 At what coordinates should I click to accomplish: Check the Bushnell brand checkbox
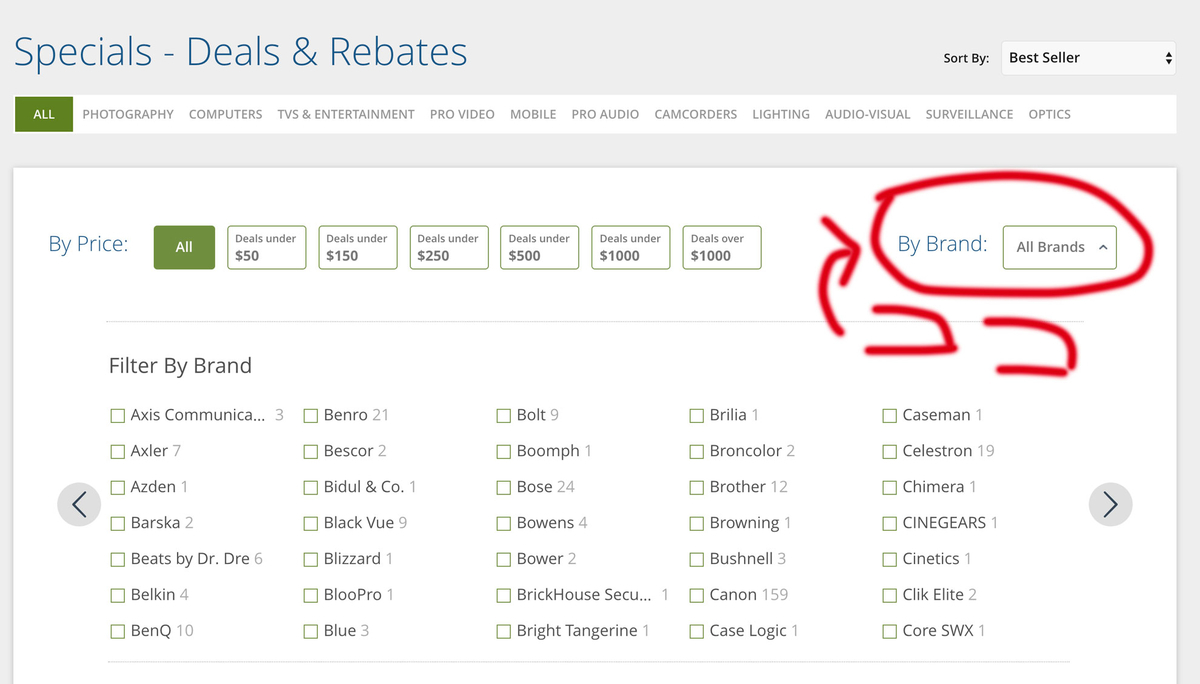(697, 559)
